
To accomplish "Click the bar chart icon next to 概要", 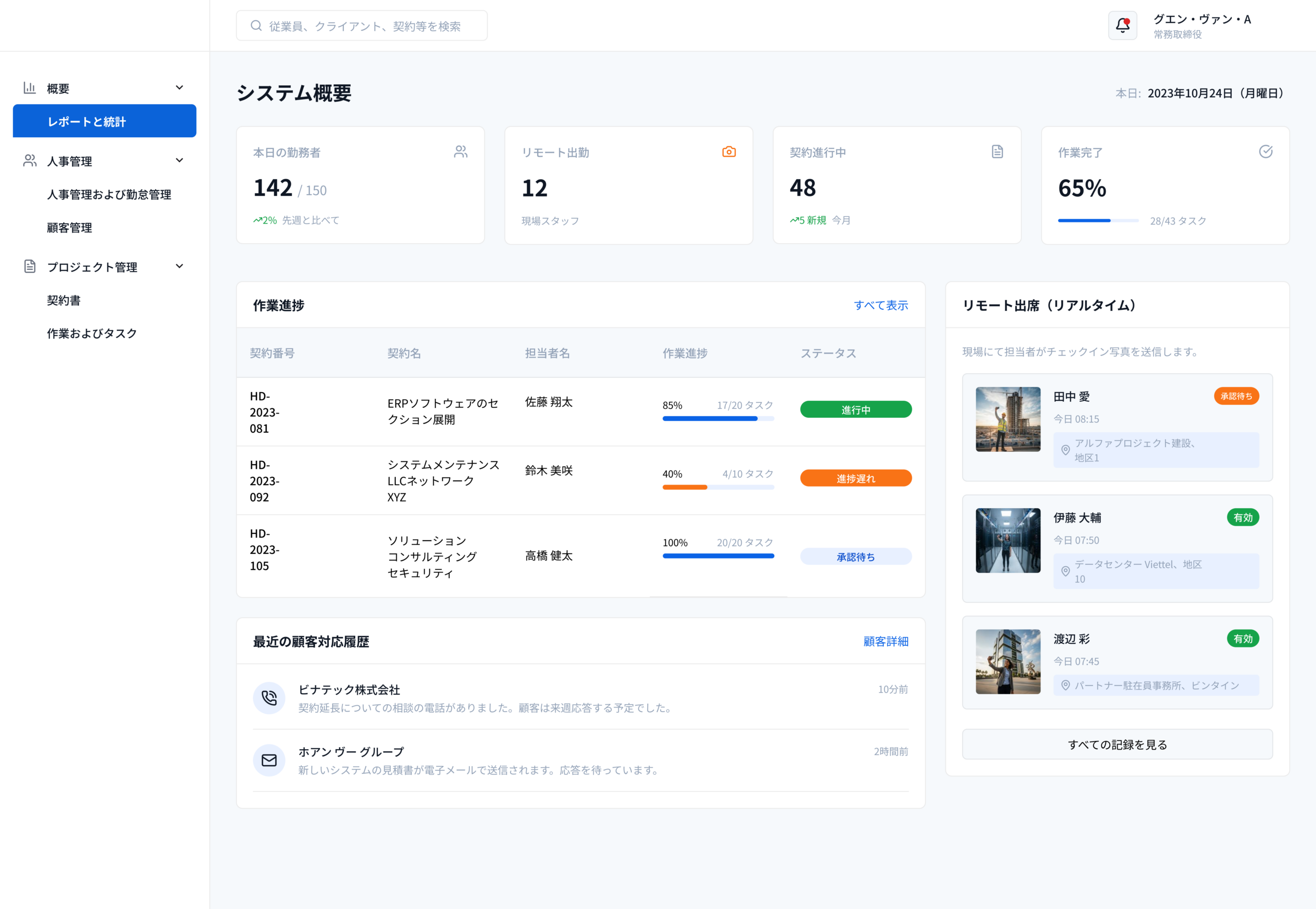I will coord(30,88).
